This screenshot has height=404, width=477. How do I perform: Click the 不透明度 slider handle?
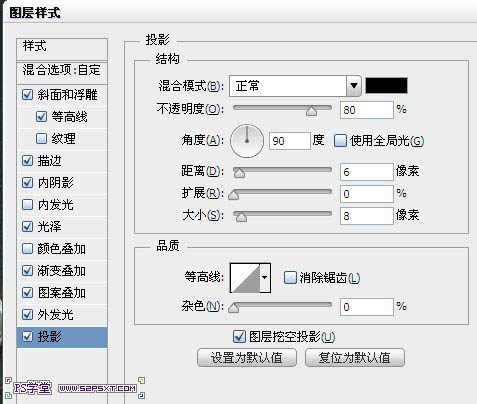pos(312,111)
